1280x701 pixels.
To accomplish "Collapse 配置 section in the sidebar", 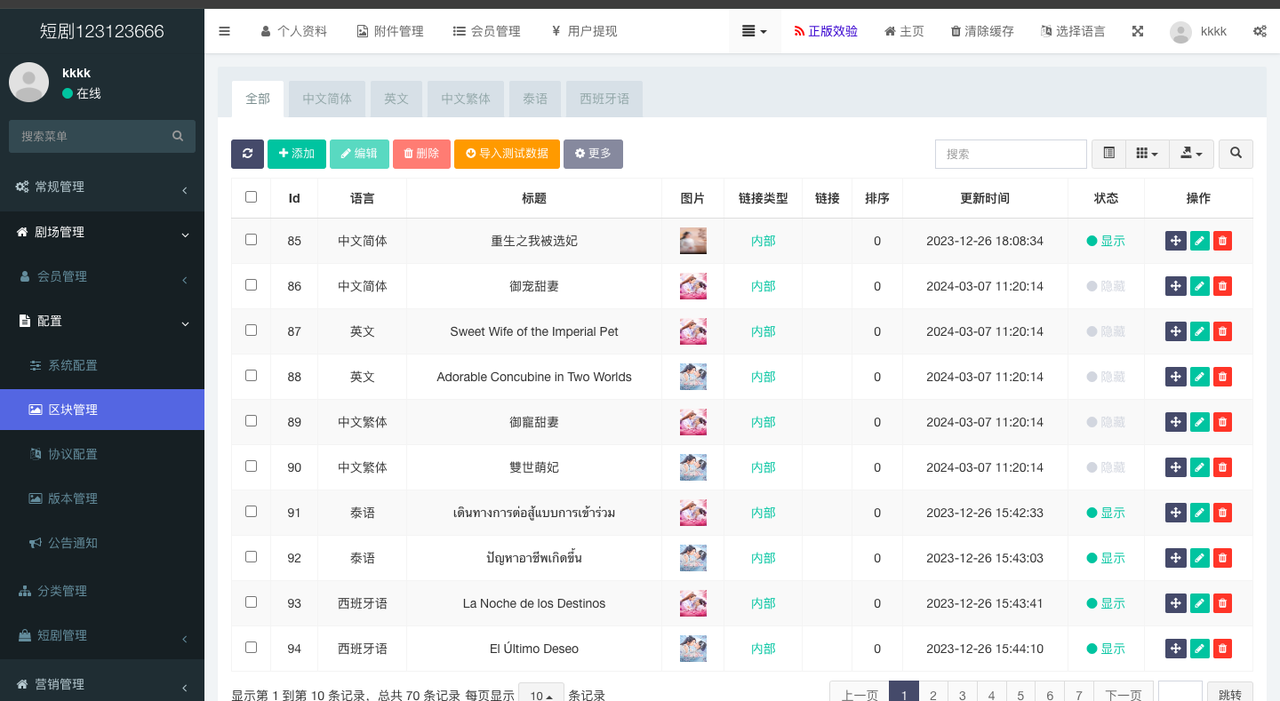I will [102, 321].
